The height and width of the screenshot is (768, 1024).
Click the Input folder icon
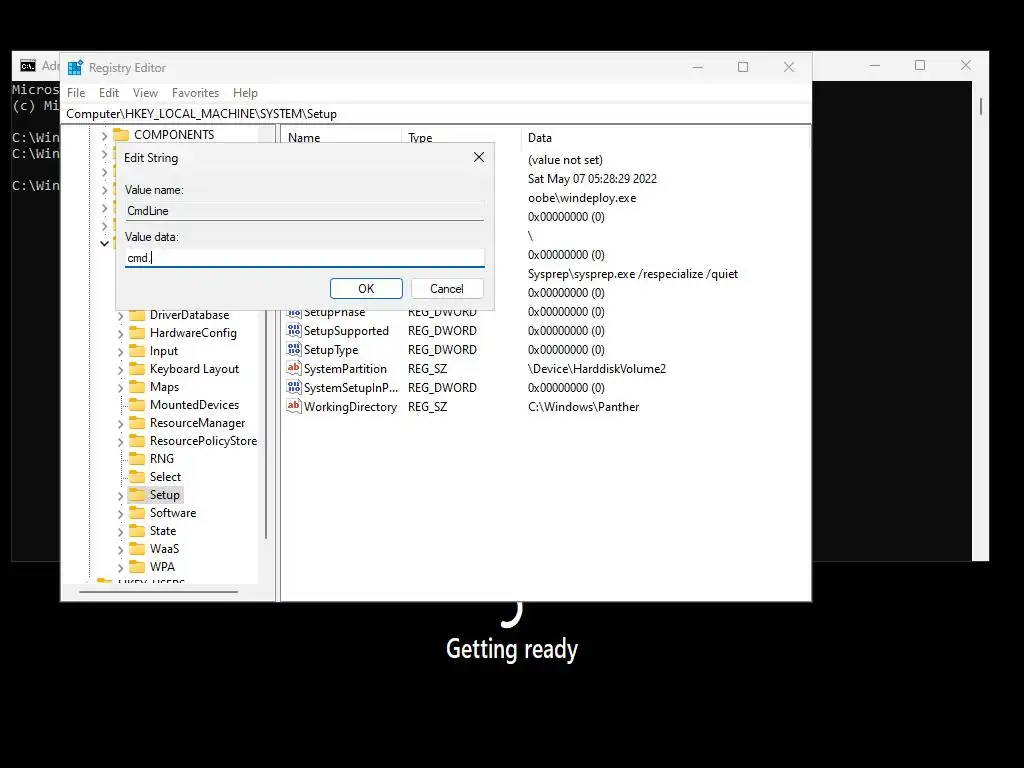pyautogui.click(x=136, y=351)
